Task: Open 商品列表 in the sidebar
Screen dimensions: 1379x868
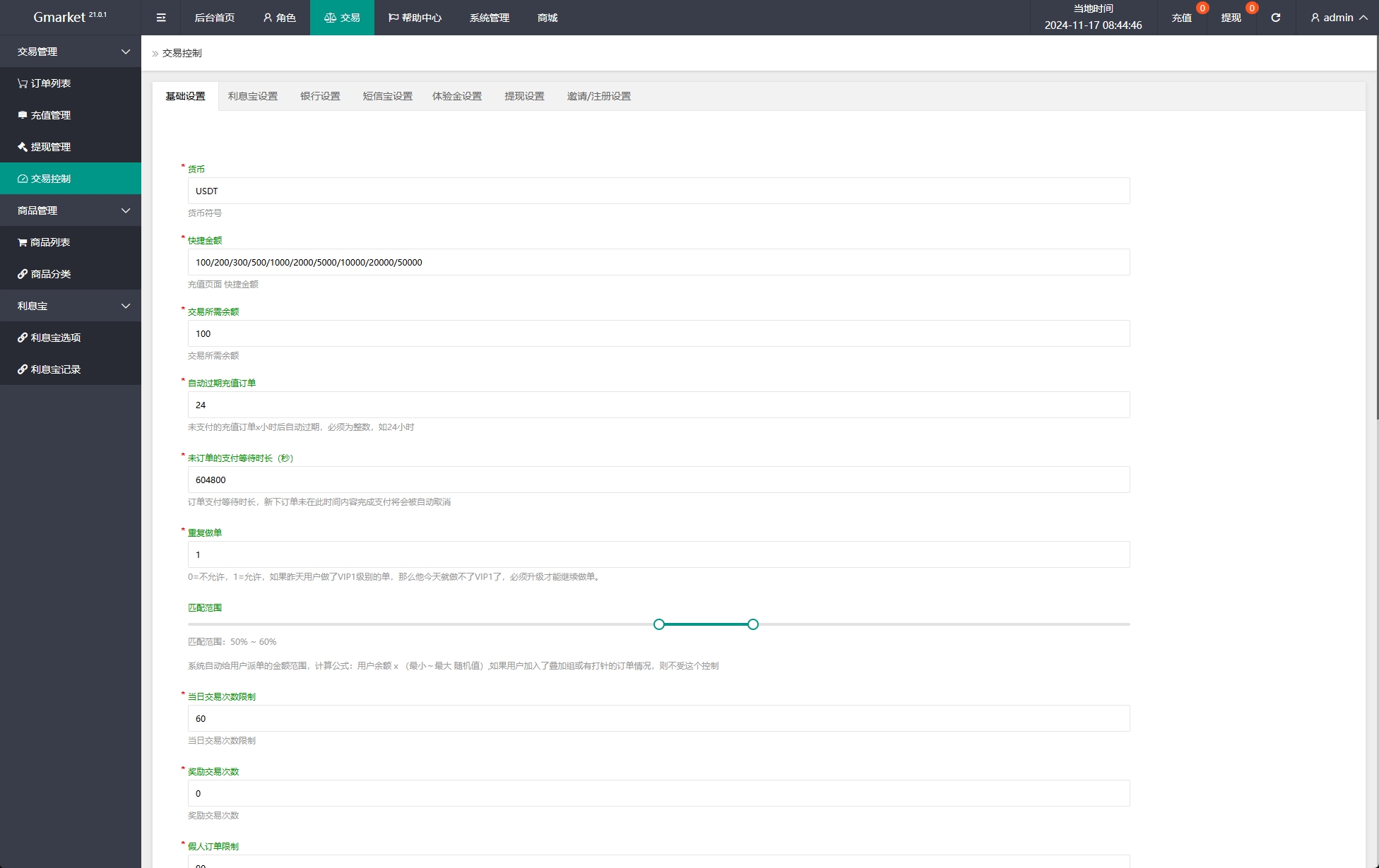Action: pos(50,242)
